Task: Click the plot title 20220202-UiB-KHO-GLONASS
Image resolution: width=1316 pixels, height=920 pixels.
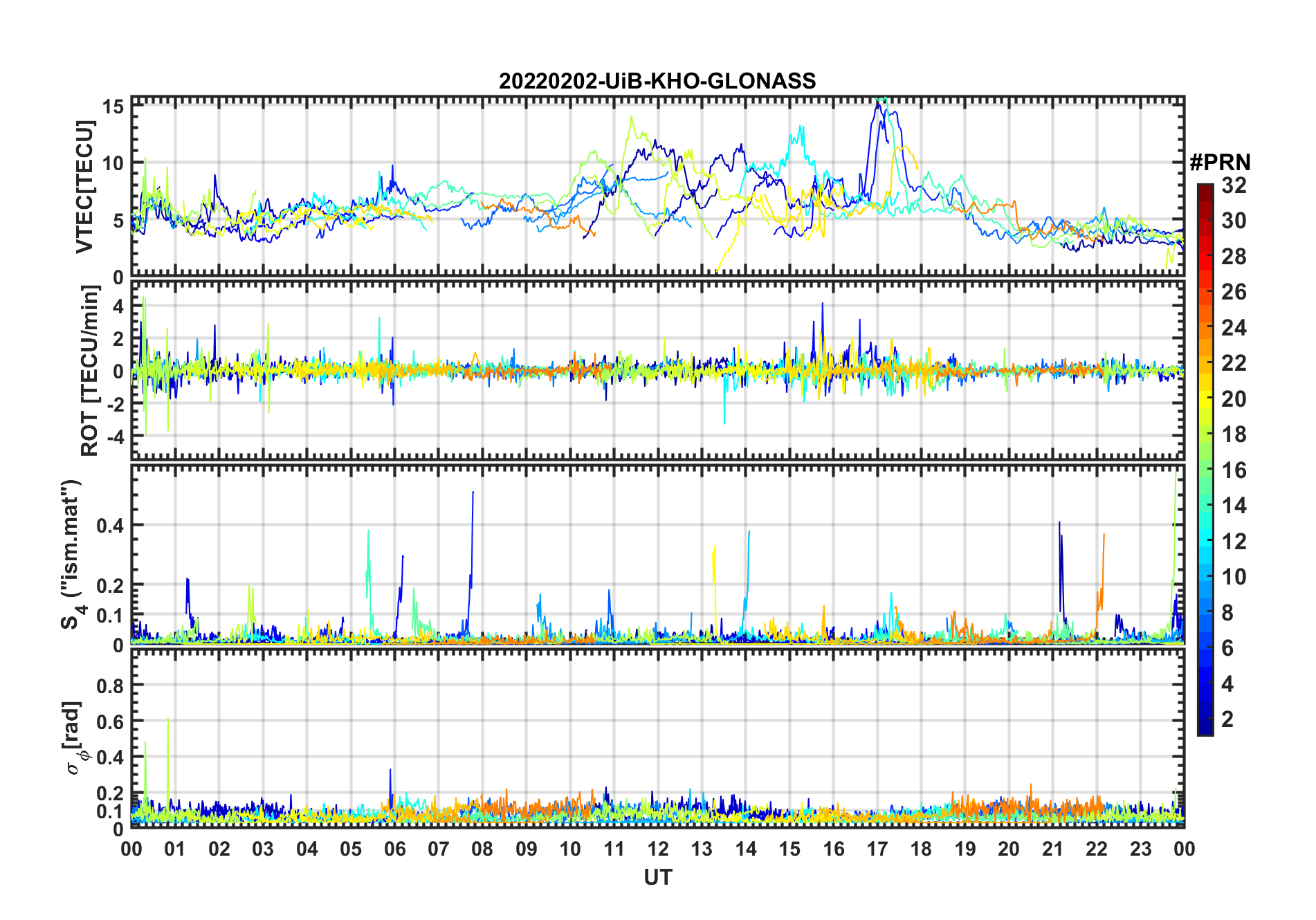Action: click(657, 81)
